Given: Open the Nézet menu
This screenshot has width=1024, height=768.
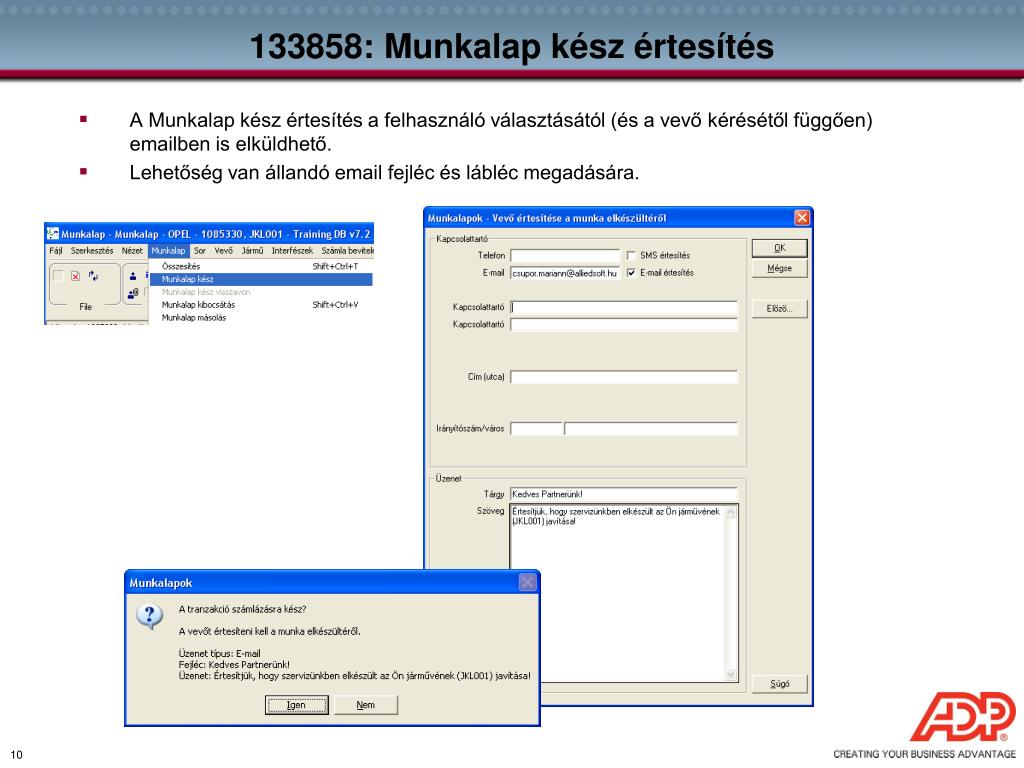Looking at the screenshot, I should pos(132,251).
